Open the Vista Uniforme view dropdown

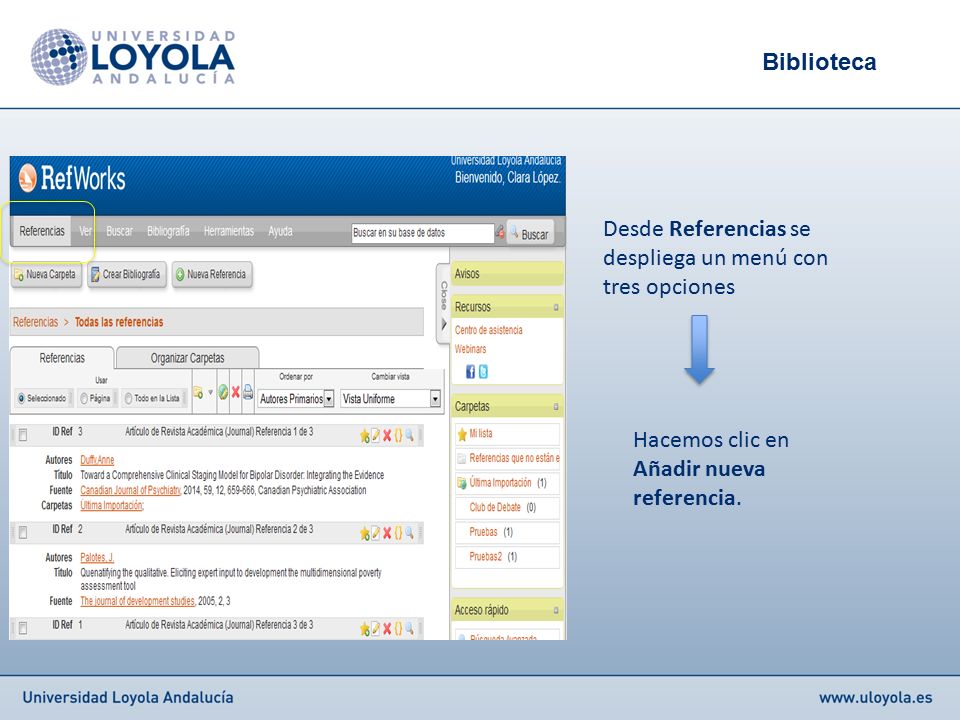click(391, 399)
